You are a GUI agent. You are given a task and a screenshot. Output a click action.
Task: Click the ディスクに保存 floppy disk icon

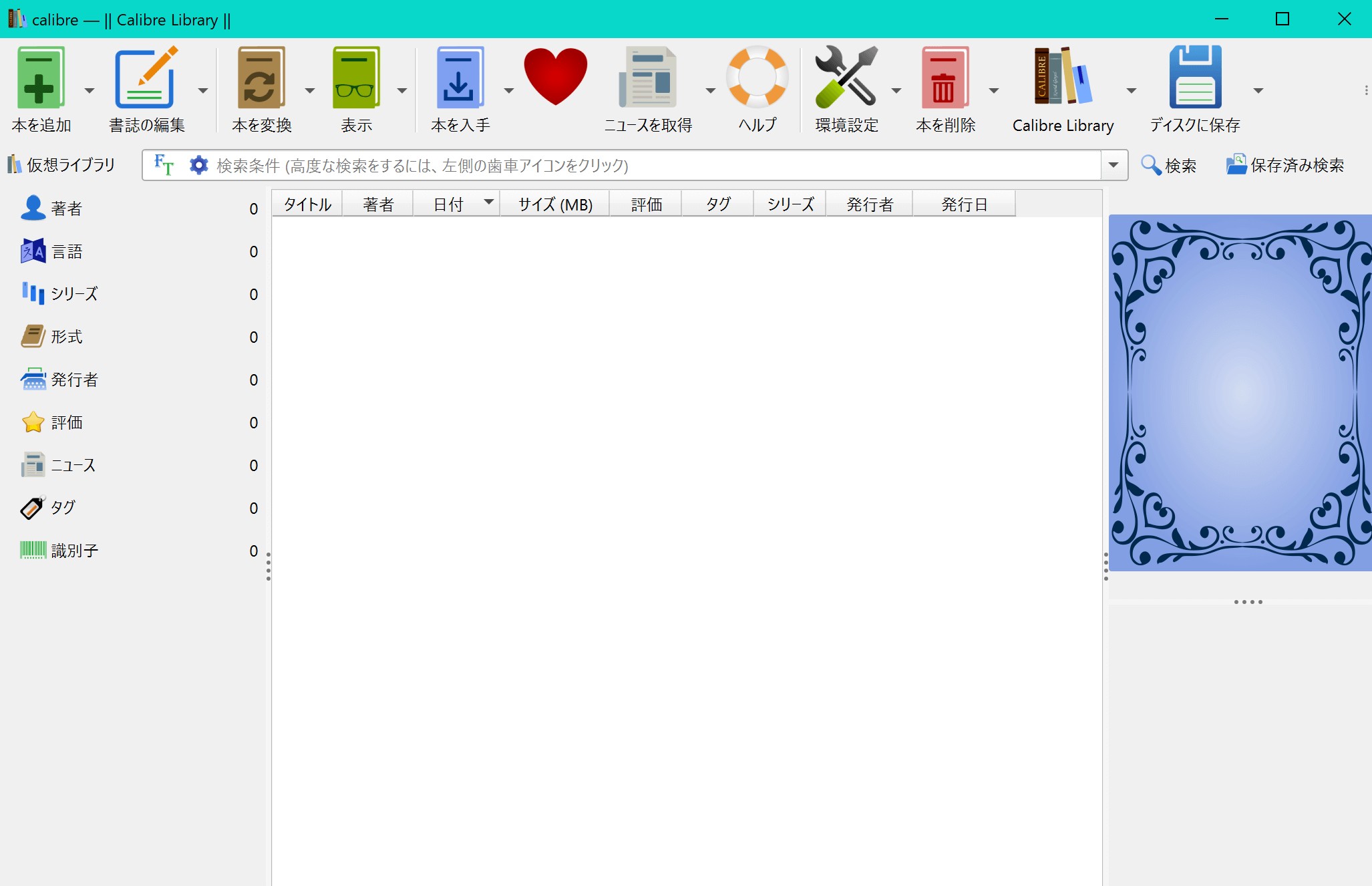[x=1195, y=77]
